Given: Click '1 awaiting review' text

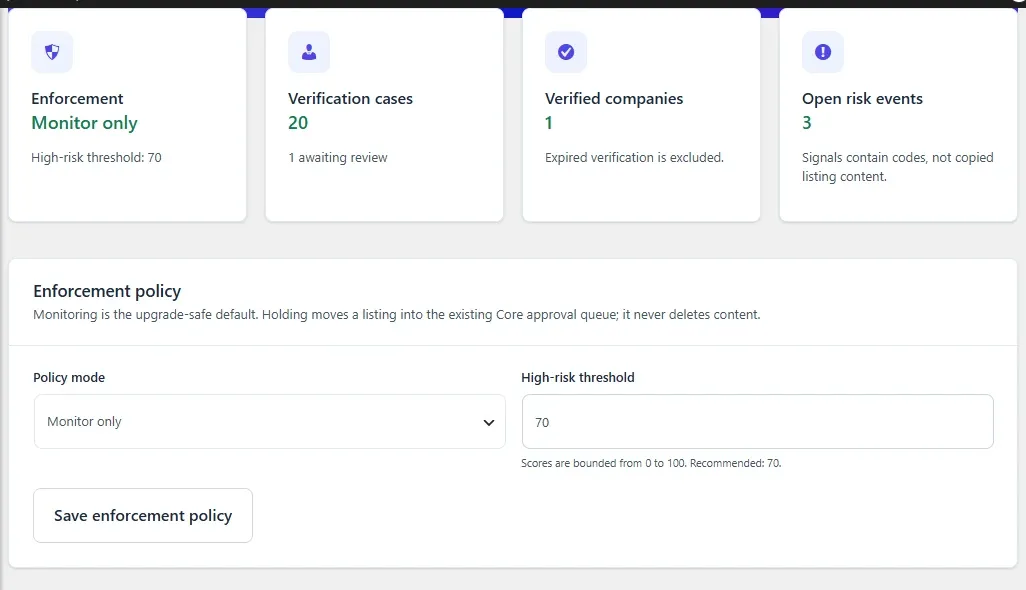Looking at the screenshot, I should [338, 158].
